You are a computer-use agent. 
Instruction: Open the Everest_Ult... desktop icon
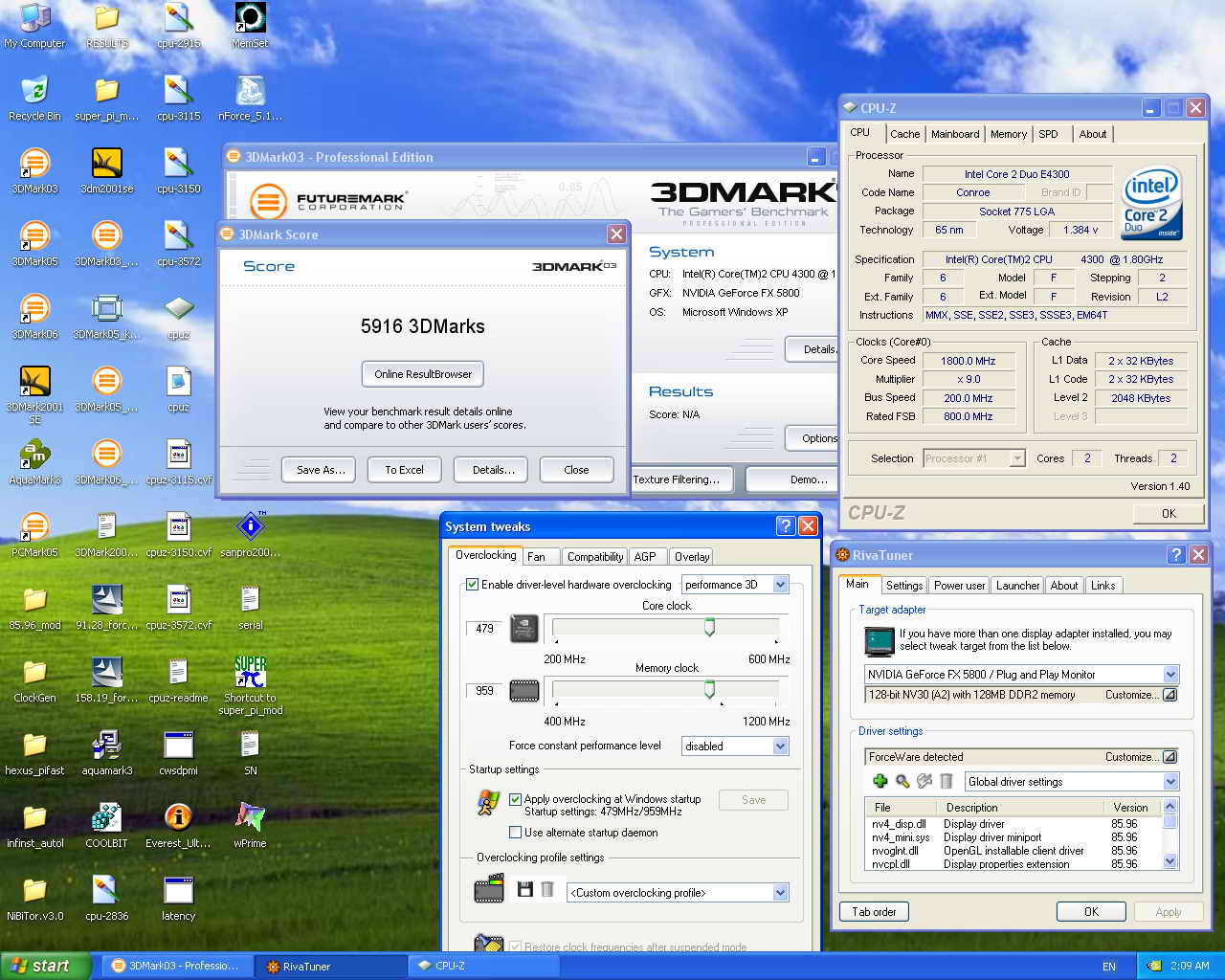(x=178, y=826)
